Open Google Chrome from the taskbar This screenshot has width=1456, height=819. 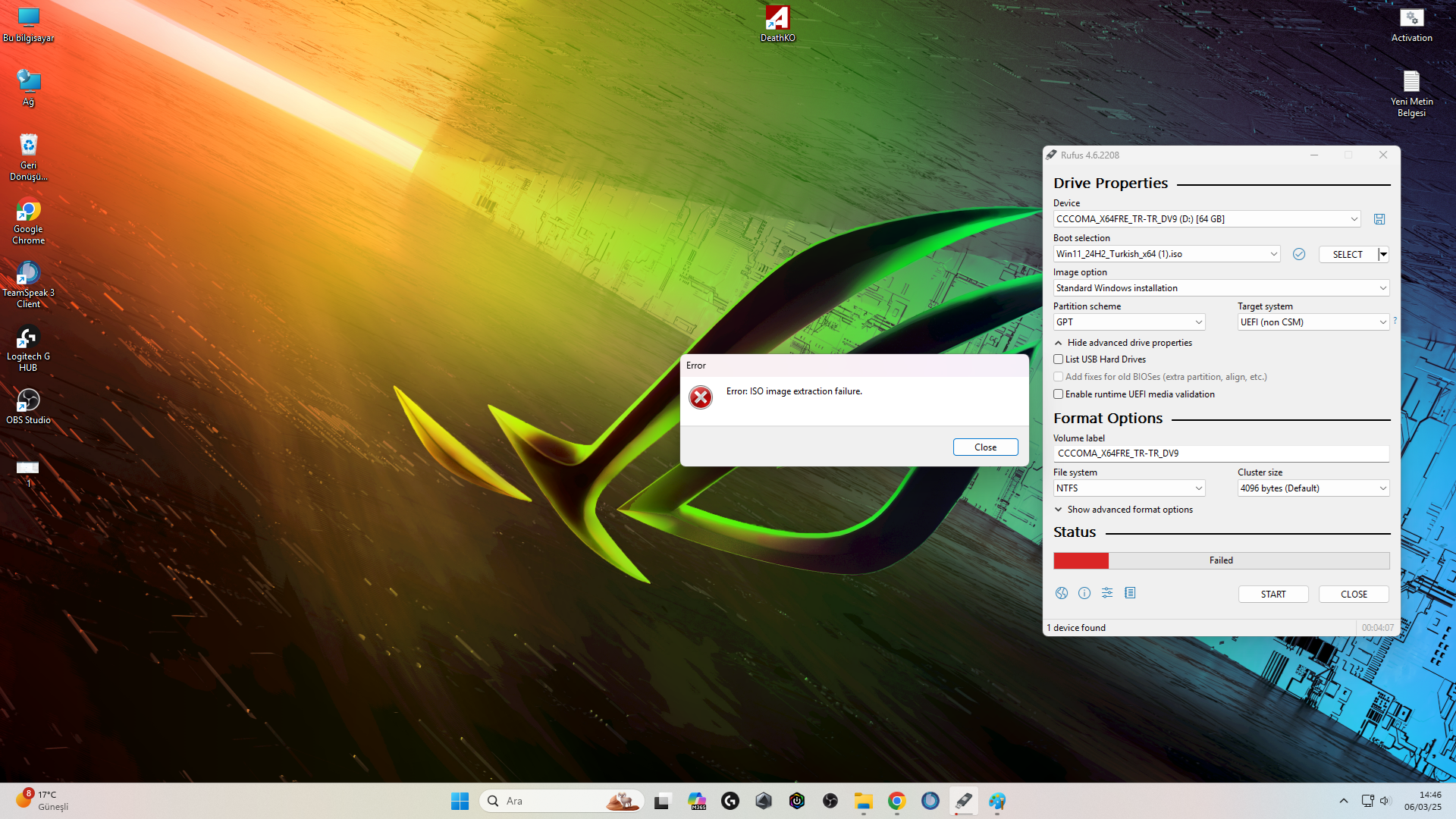coord(897,801)
